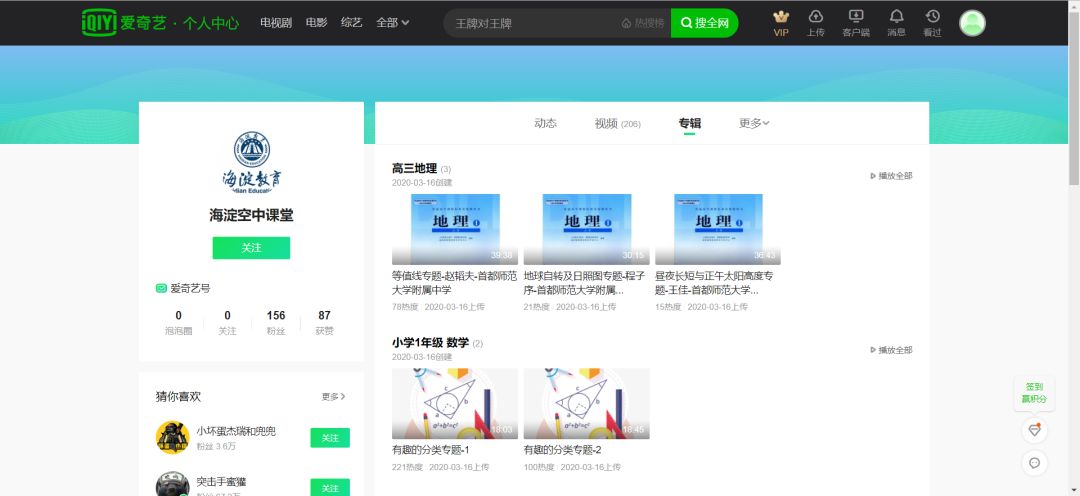
Task: Open the 电影 menu item
Action: pyautogui.click(x=316, y=23)
